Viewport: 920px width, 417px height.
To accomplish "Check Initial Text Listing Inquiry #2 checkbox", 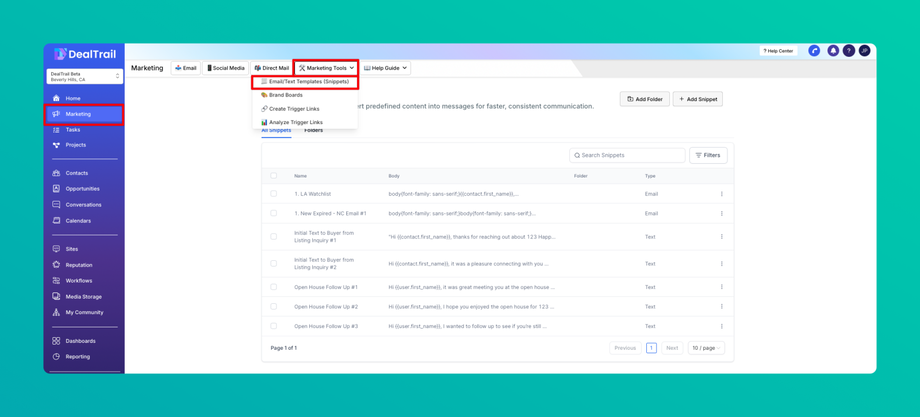I will pos(273,263).
